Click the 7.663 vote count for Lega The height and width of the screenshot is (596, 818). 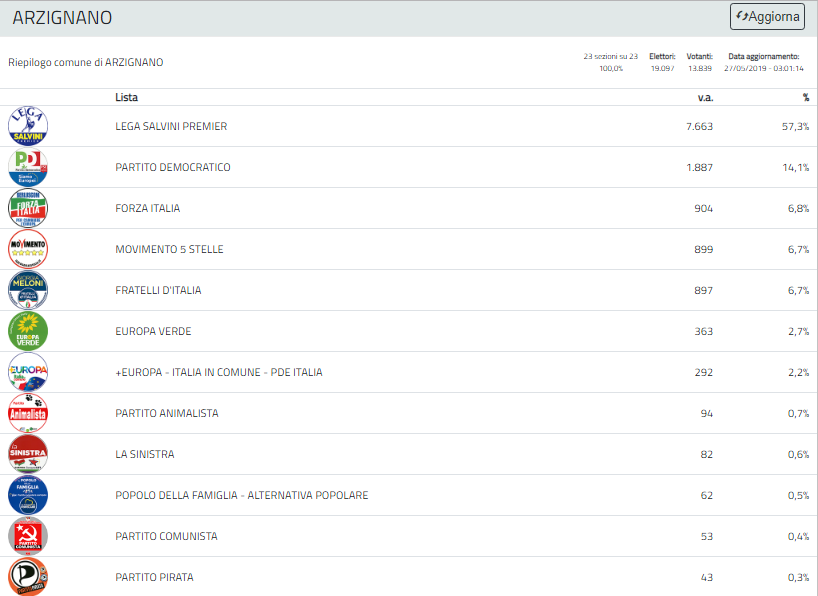[x=699, y=126]
